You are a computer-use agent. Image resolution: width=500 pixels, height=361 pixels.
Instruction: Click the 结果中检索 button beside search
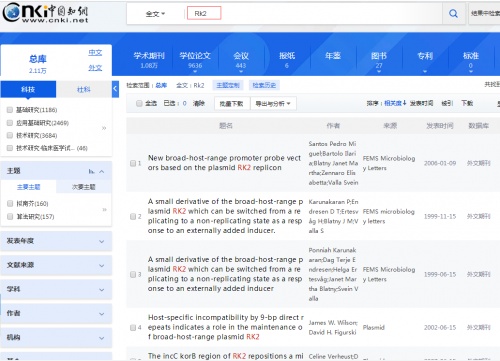click(485, 13)
